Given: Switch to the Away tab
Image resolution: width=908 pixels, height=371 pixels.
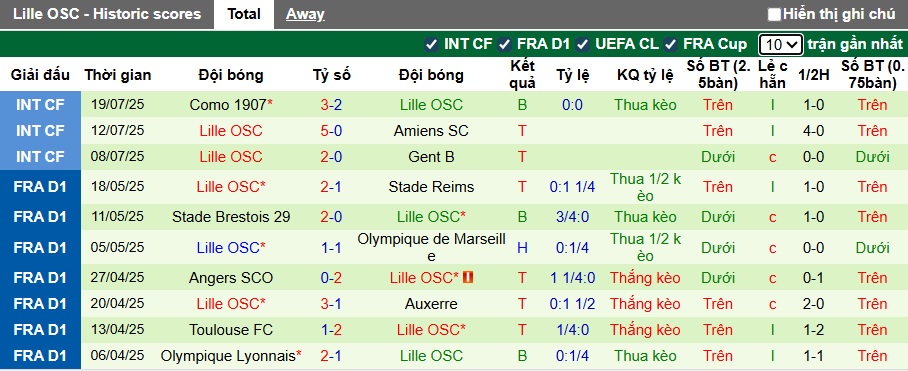Looking at the screenshot, I should (x=305, y=14).
